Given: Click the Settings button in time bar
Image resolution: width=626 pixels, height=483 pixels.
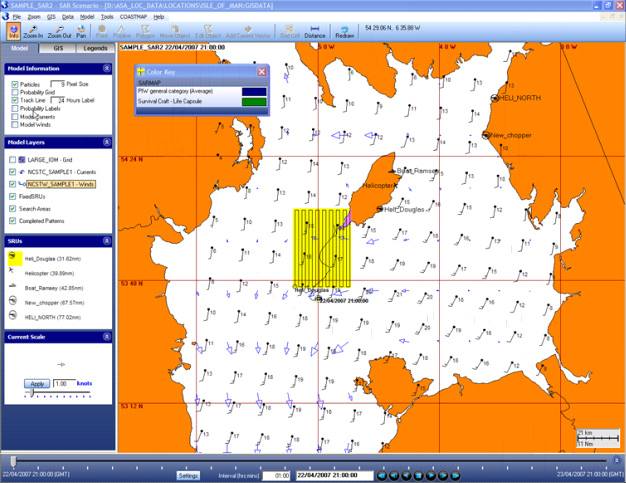Looking at the screenshot, I should (x=188, y=475).
